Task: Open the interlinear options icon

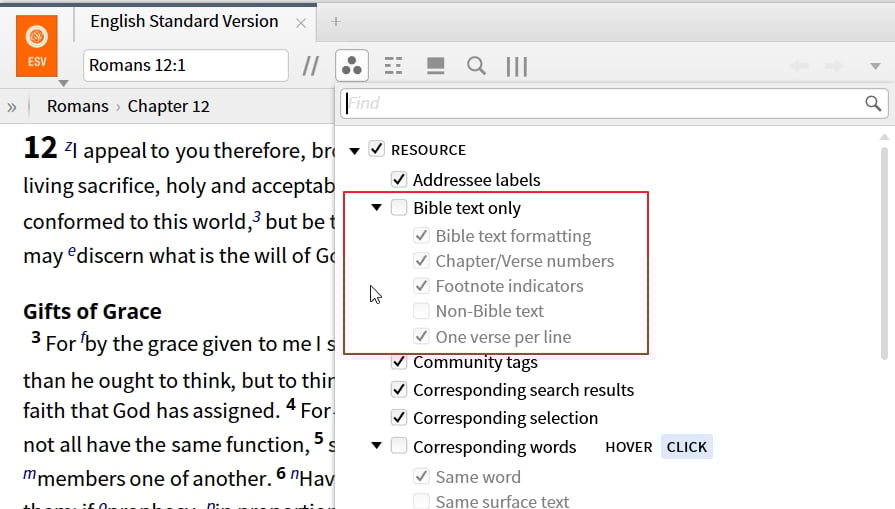Action: pos(393,66)
